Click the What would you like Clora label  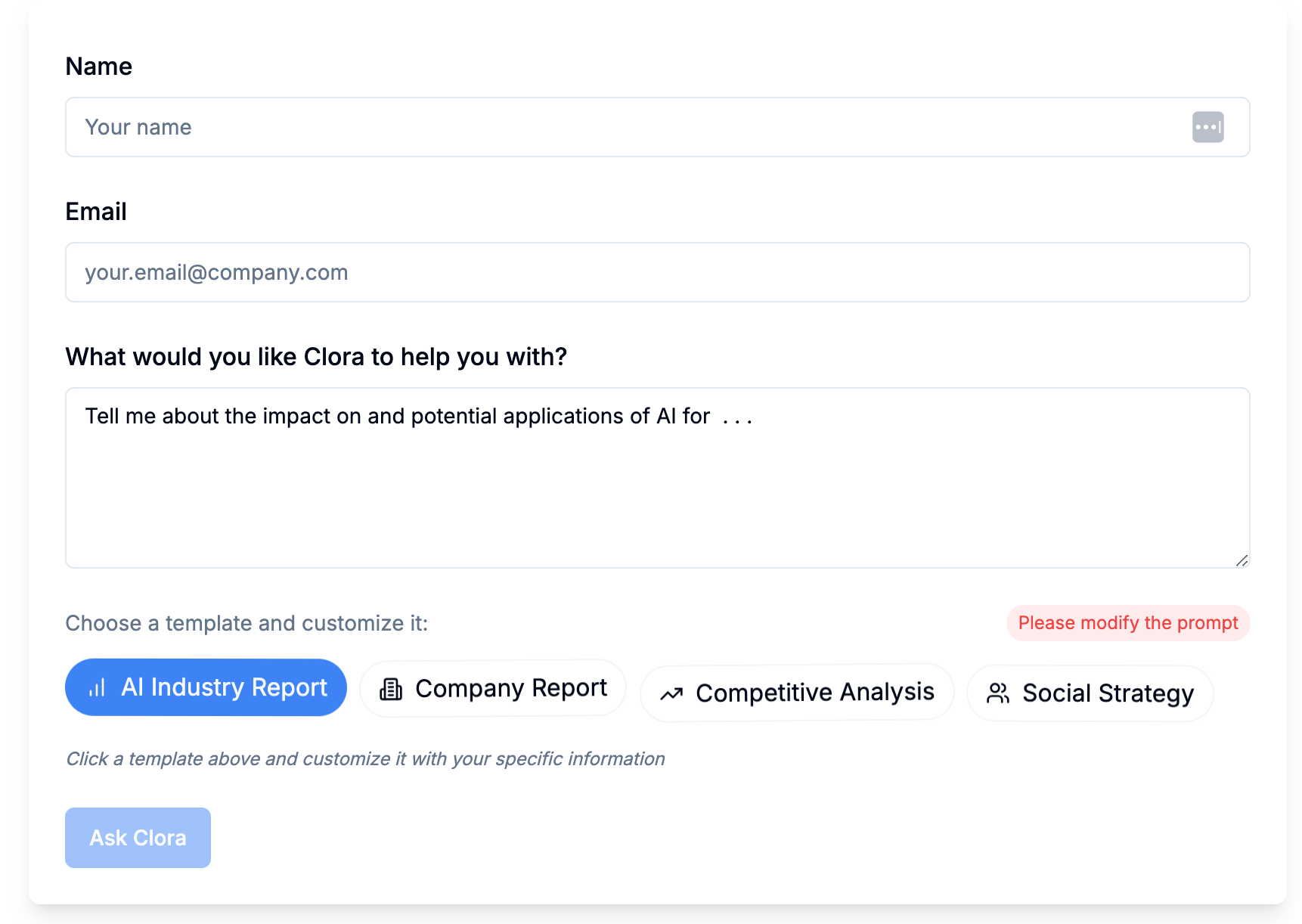point(316,357)
